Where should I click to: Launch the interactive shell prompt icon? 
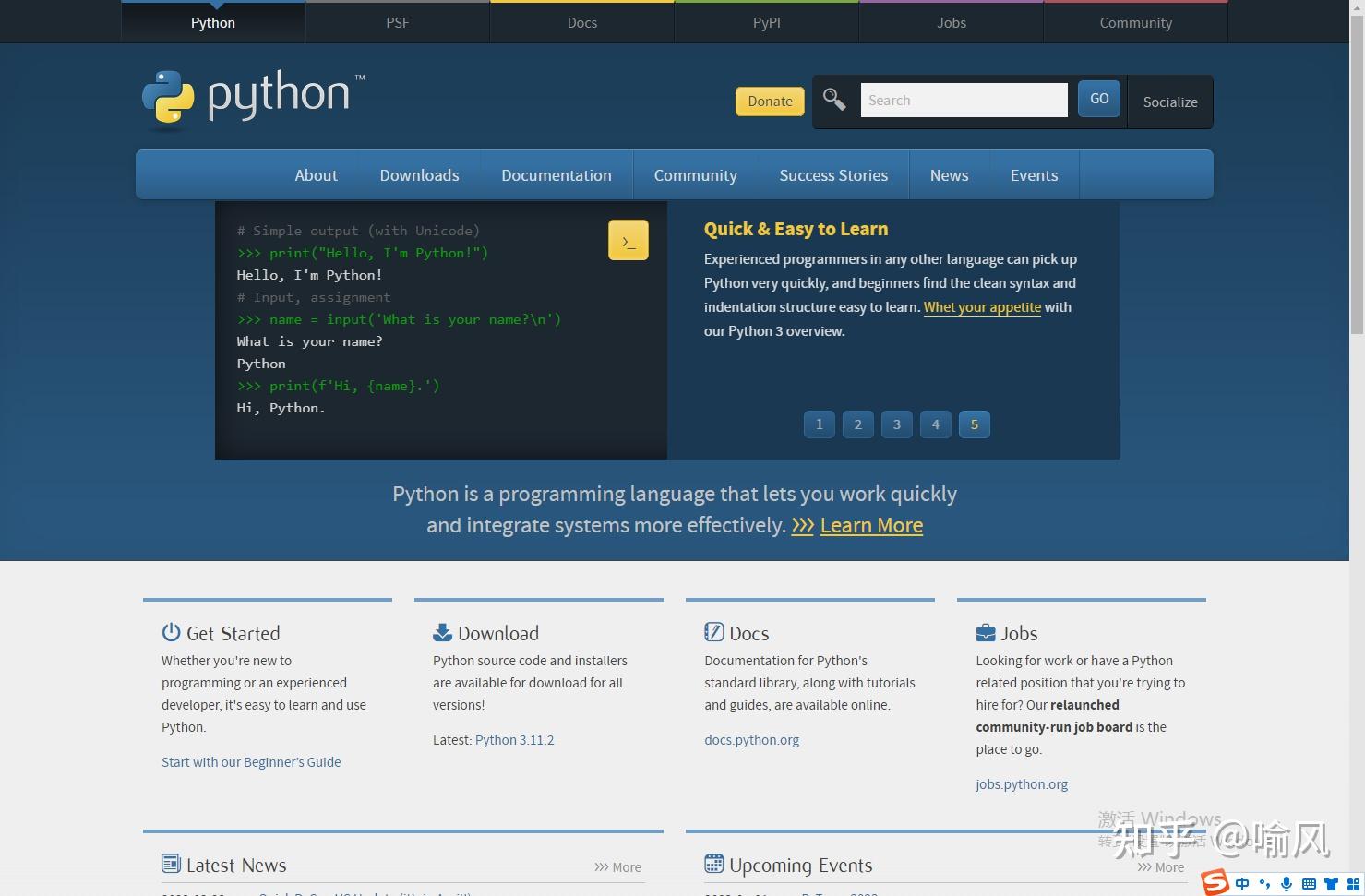coord(629,240)
